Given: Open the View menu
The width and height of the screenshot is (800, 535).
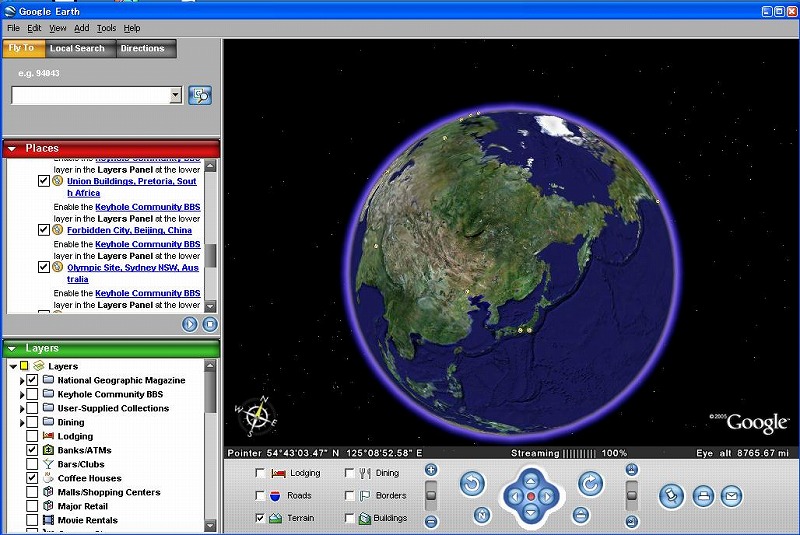Looking at the screenshot, I should pyautogui.click(x=58, y=28).
